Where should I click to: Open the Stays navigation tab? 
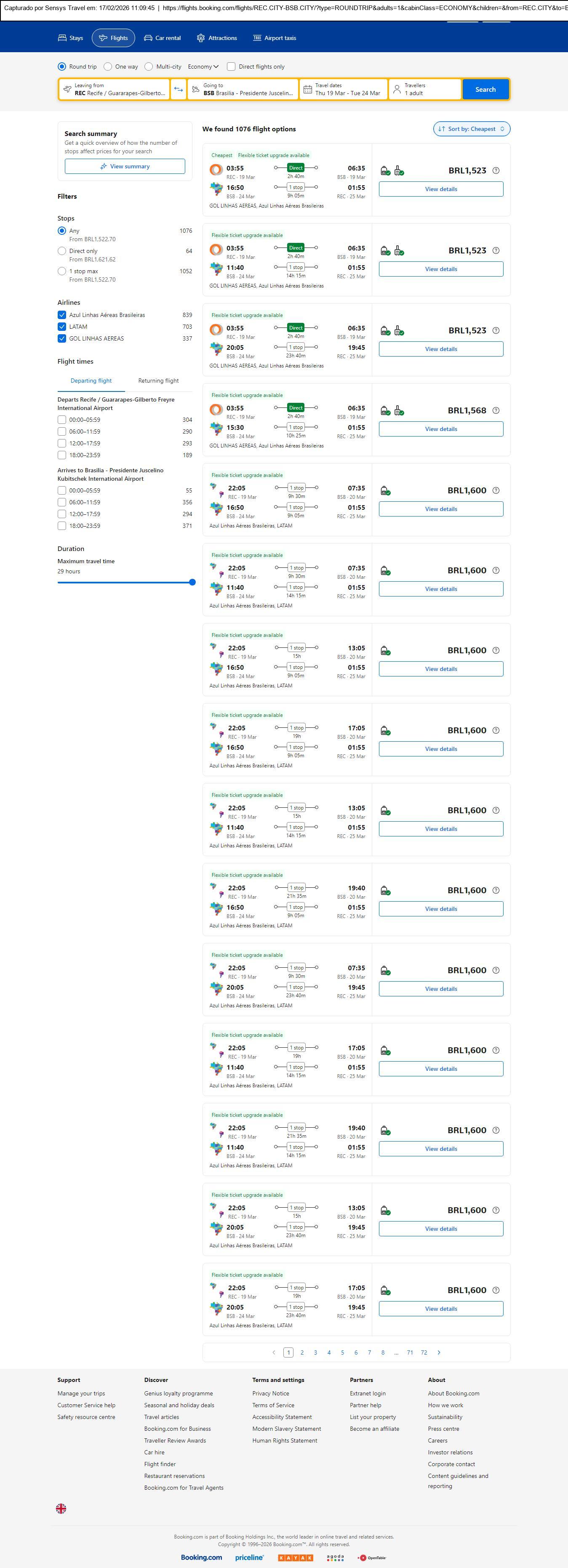coord(71,38)
